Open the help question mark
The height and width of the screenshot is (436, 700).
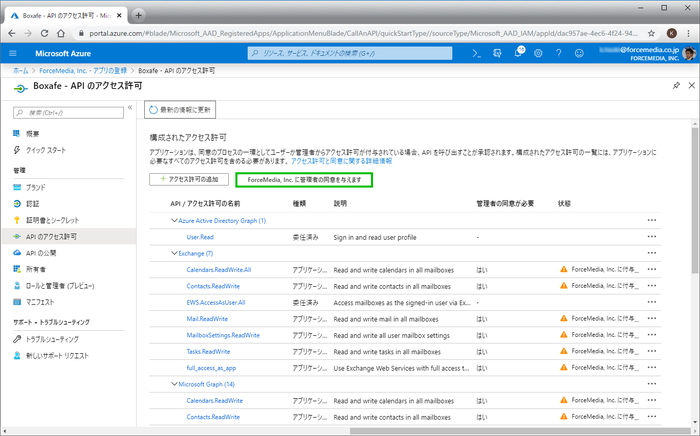(x=558, y=54)
